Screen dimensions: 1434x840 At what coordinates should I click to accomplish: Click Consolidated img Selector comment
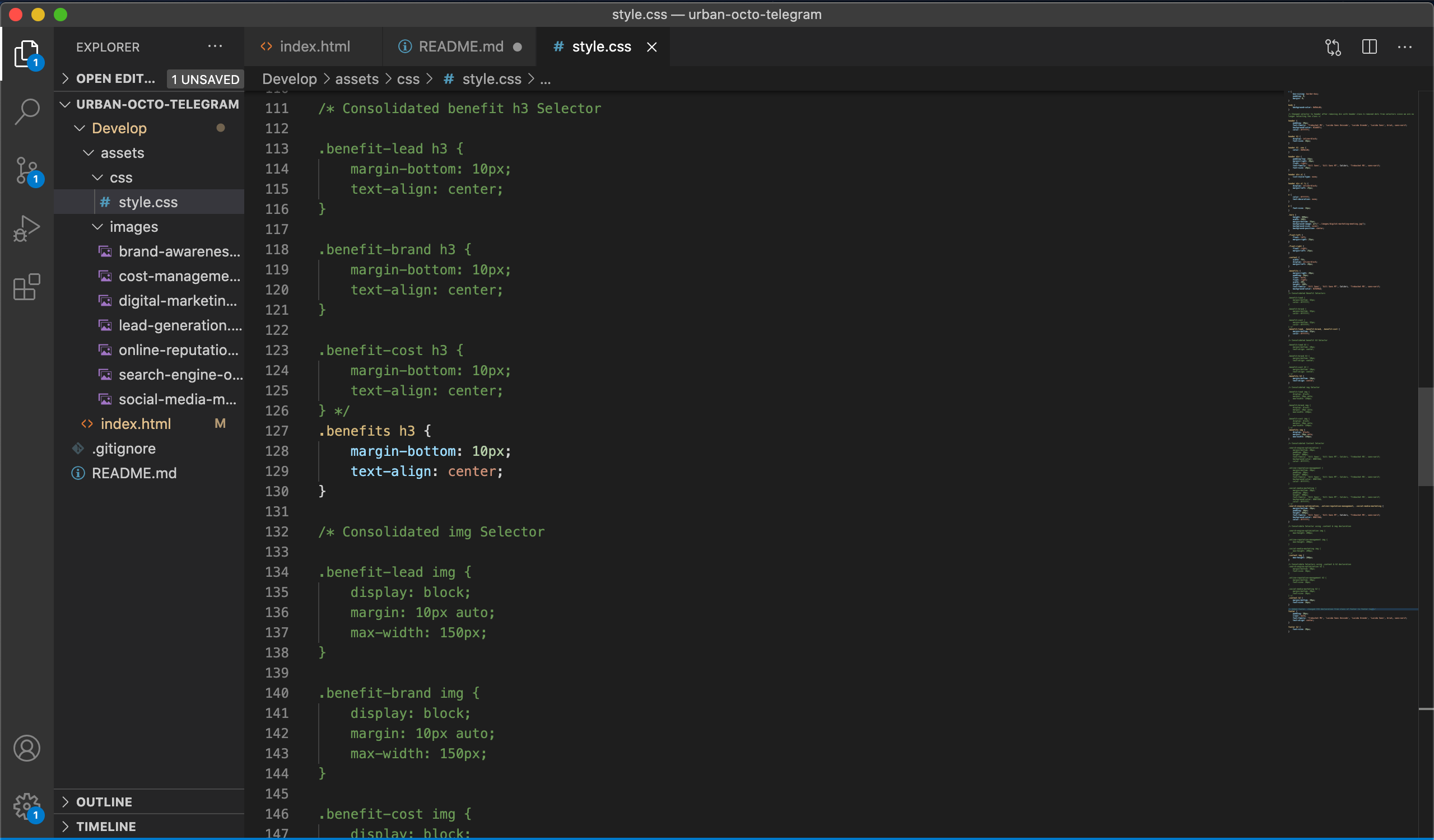coord(431,532)
